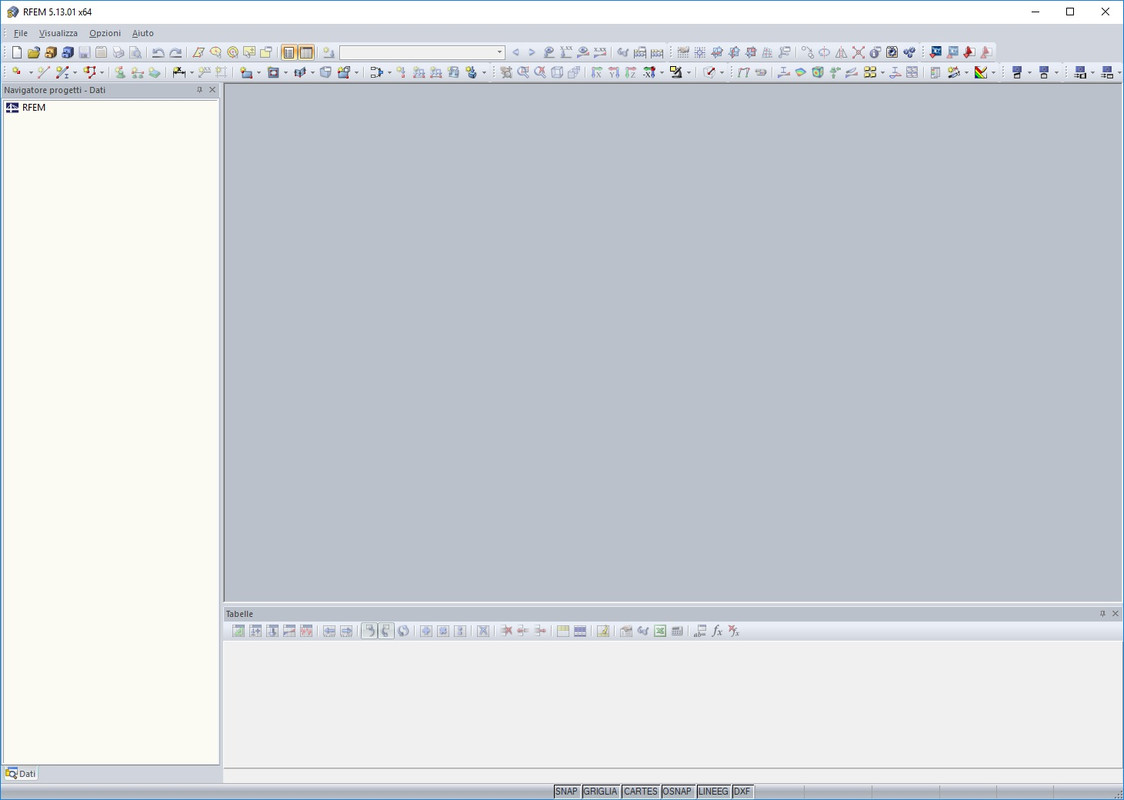Pin the Tabelle panel

pos(1102,614)
